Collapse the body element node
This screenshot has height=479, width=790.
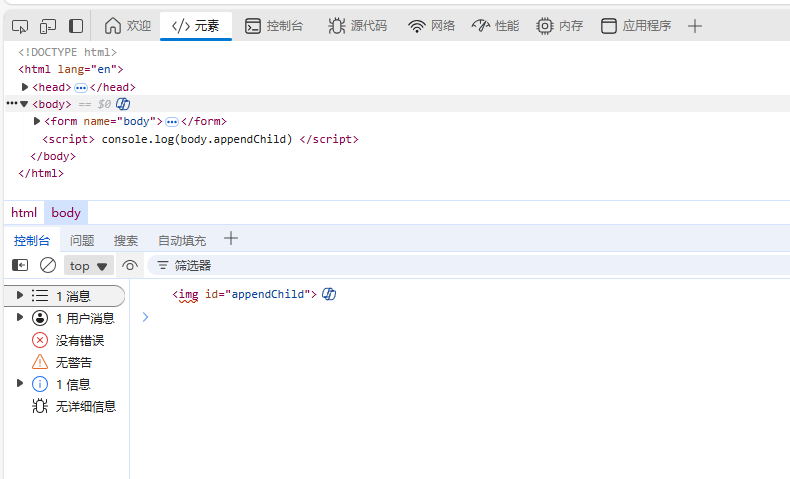[24, 104]
